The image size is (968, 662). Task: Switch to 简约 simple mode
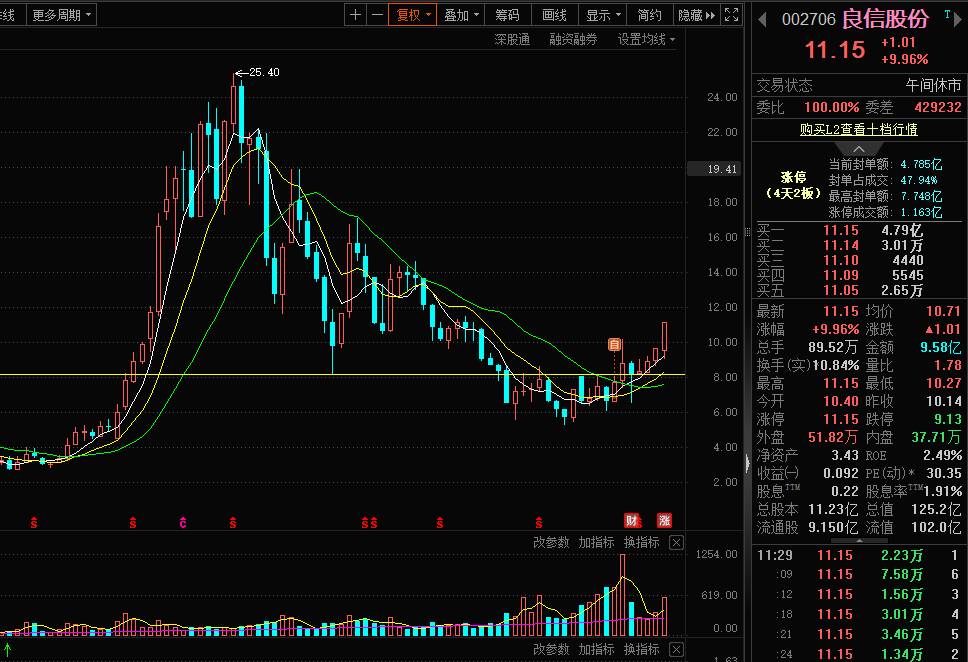(649, 15)
